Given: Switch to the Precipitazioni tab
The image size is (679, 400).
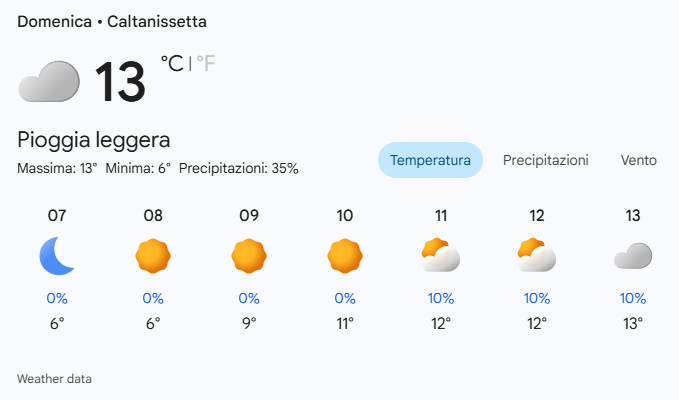Looking at the screenshot, I should point(545,160).
